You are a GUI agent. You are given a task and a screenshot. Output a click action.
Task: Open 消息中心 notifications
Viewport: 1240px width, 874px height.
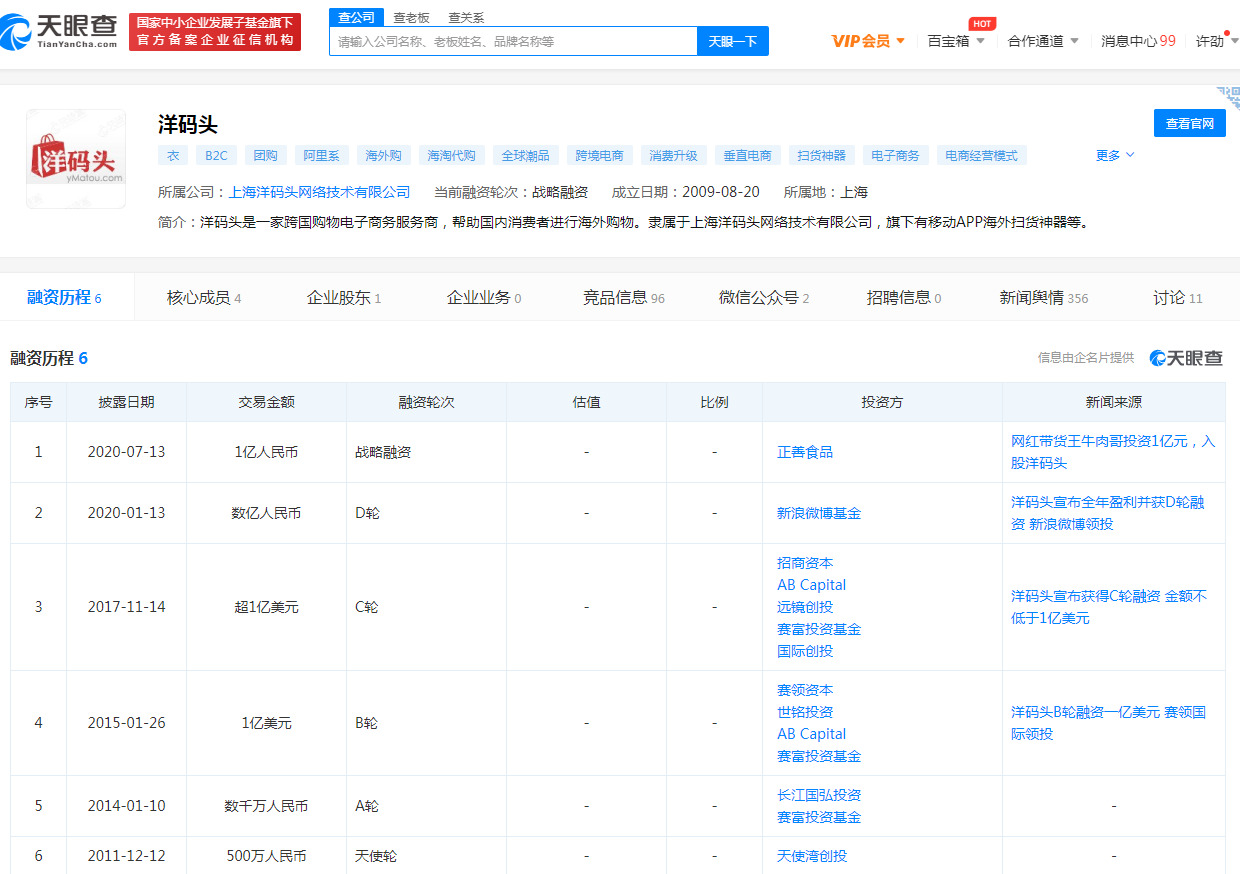(1138, 41)
